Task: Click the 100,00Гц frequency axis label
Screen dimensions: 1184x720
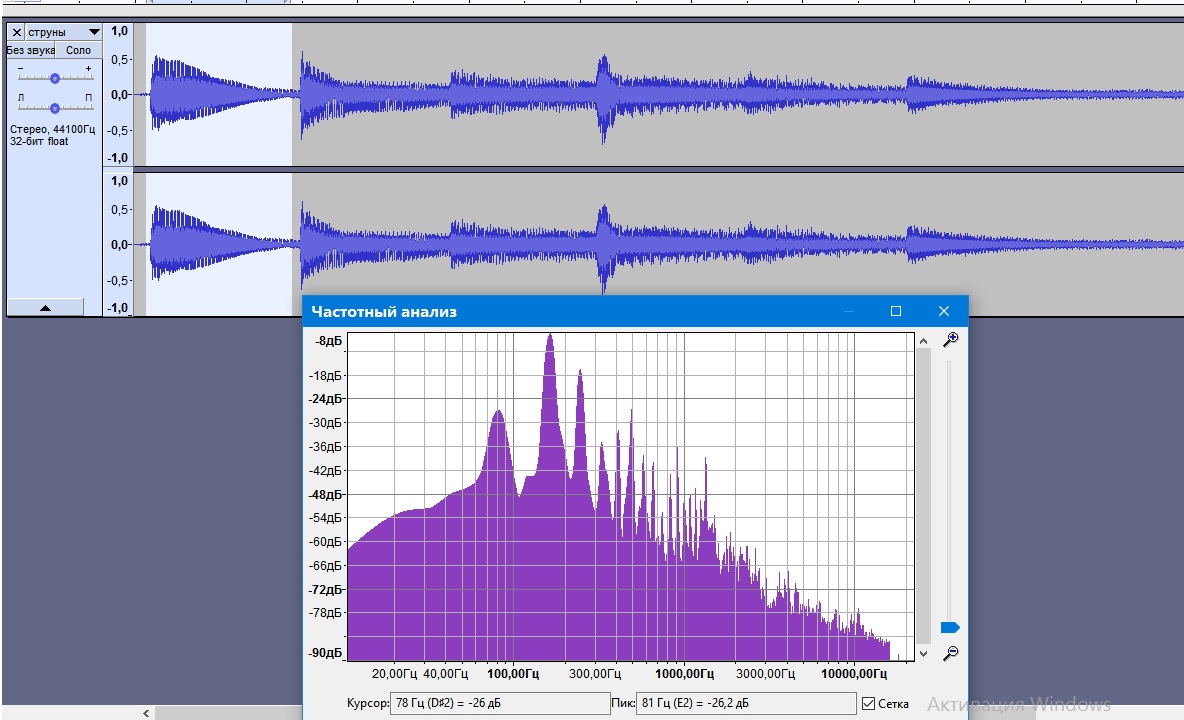Action: click(513, 673)
